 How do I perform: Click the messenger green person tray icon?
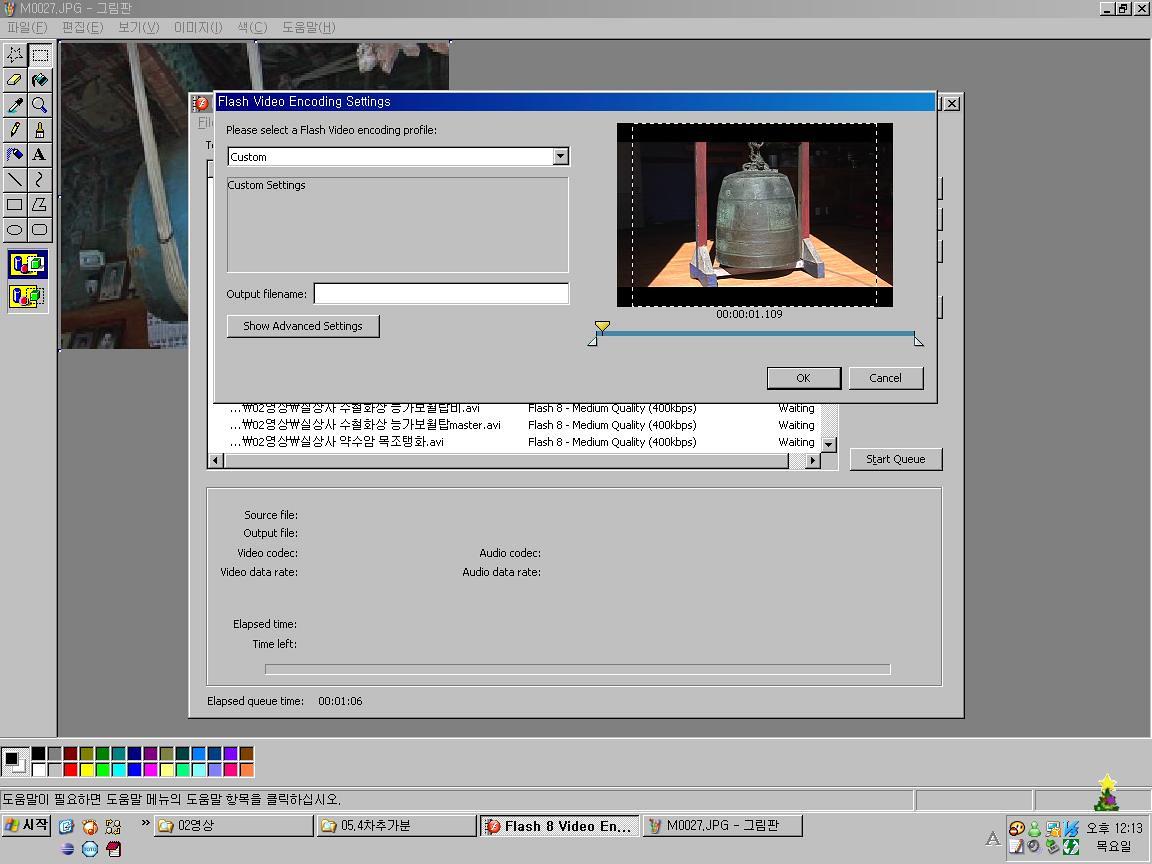tap(1034, 829)
